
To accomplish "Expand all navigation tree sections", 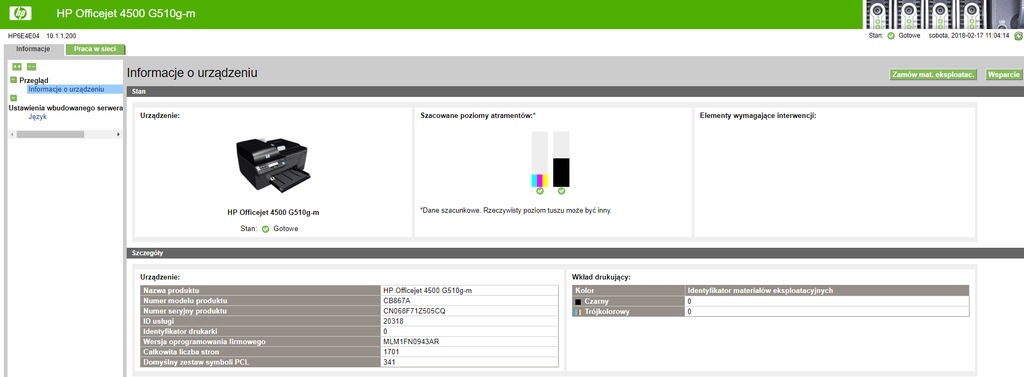I will pos(17,67).
